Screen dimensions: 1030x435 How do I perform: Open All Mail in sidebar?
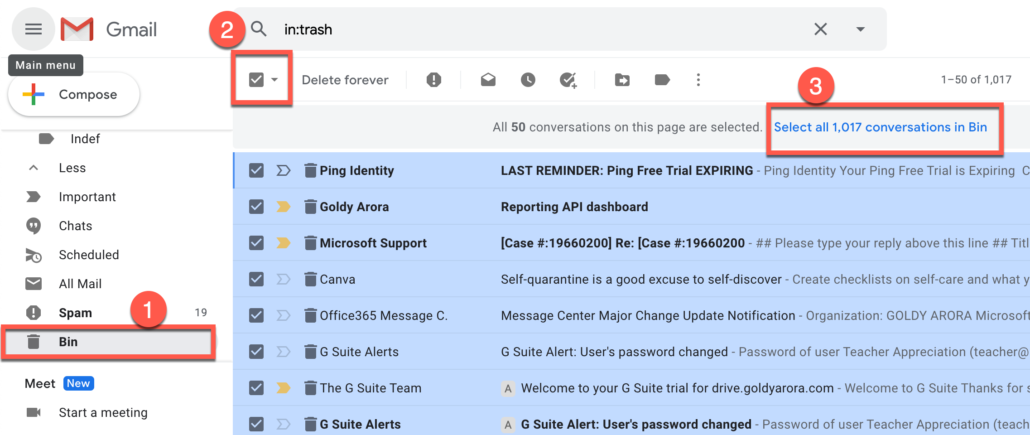pyautogui.click(x=80, y=284)
